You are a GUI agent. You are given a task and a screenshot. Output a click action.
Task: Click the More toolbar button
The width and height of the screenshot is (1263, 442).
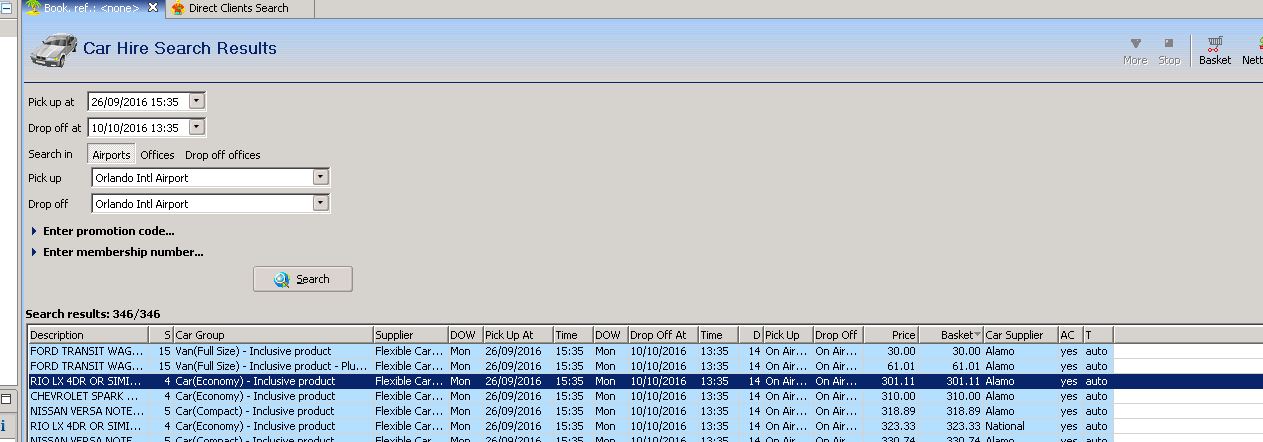pos(1135,50)
